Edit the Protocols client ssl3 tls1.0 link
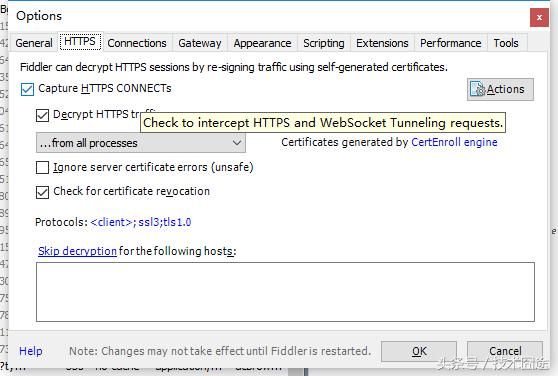 point(141,222)
